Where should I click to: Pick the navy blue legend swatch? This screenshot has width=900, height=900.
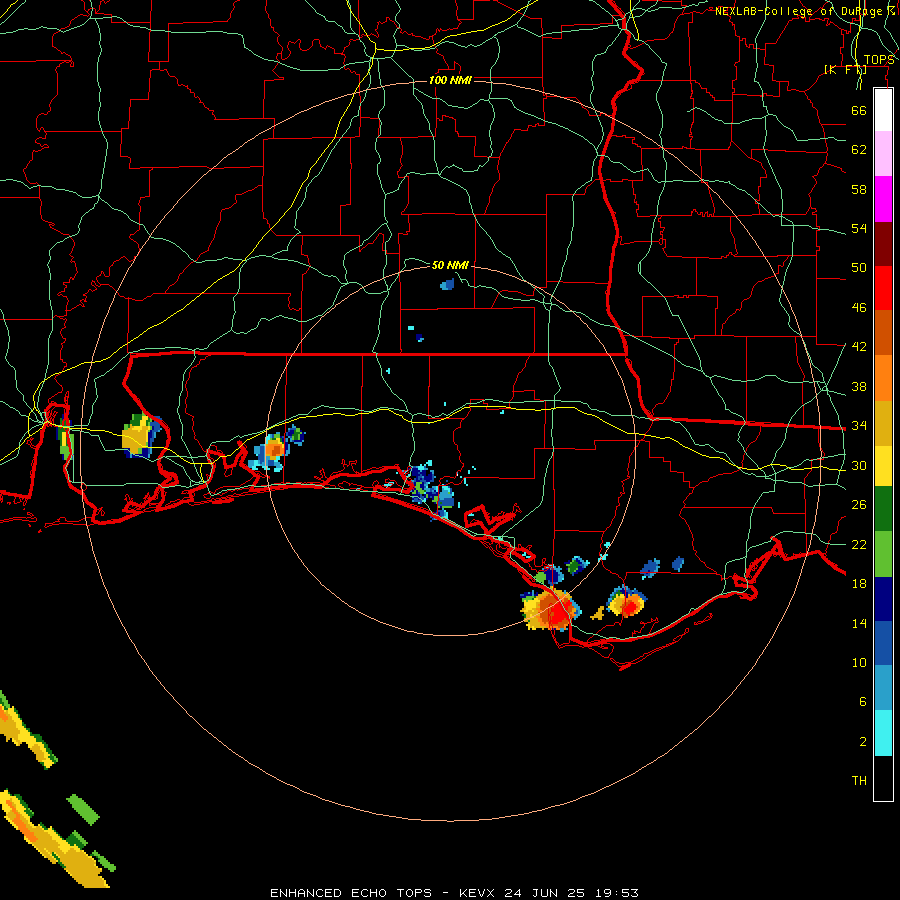point(883,599)
